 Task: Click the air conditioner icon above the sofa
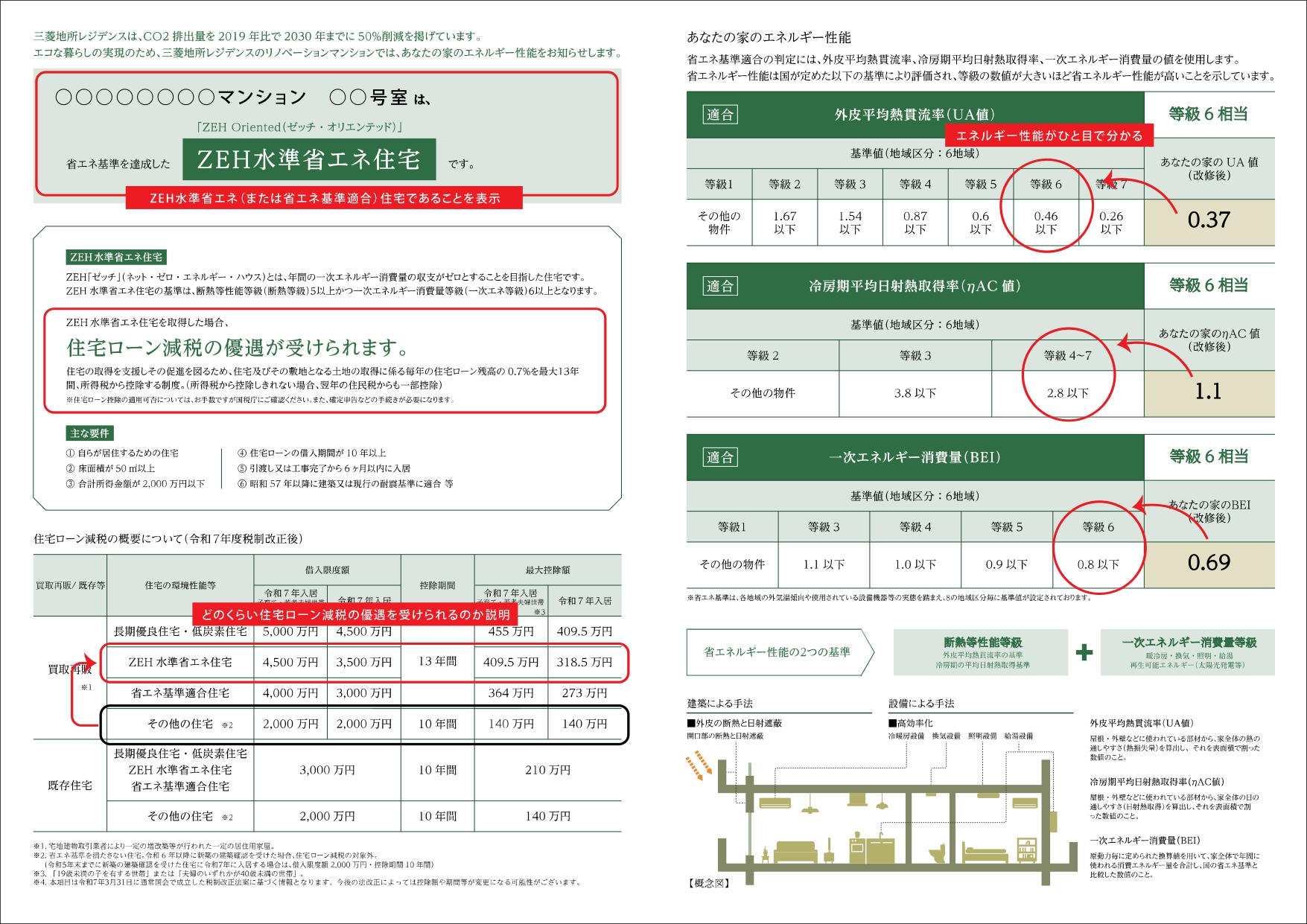pos(775,803)
